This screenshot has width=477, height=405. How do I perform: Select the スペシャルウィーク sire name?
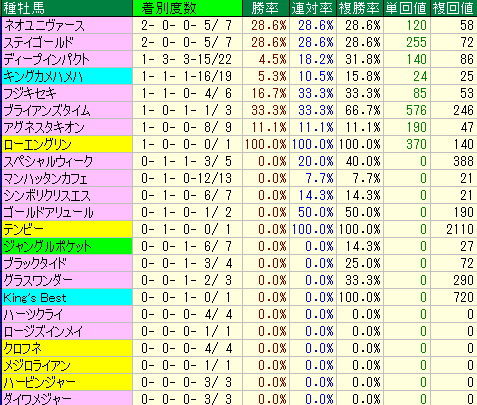tap(48, 162)
